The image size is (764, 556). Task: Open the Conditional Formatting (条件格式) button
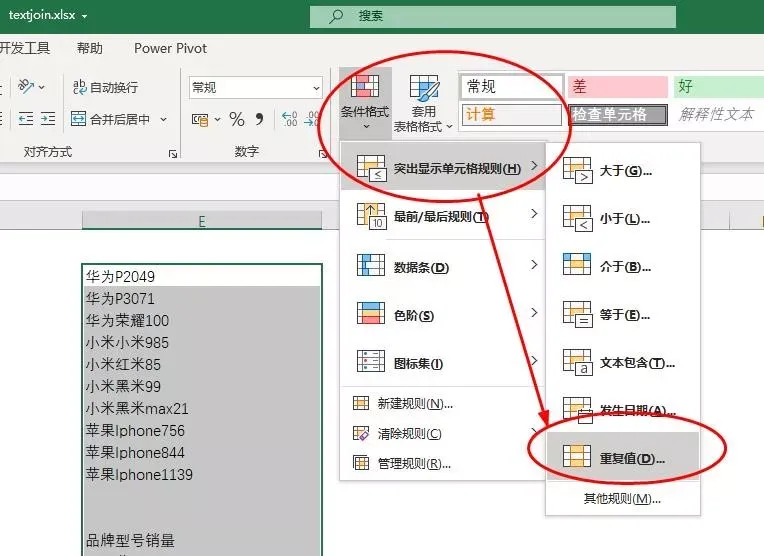tap(365, 103)
